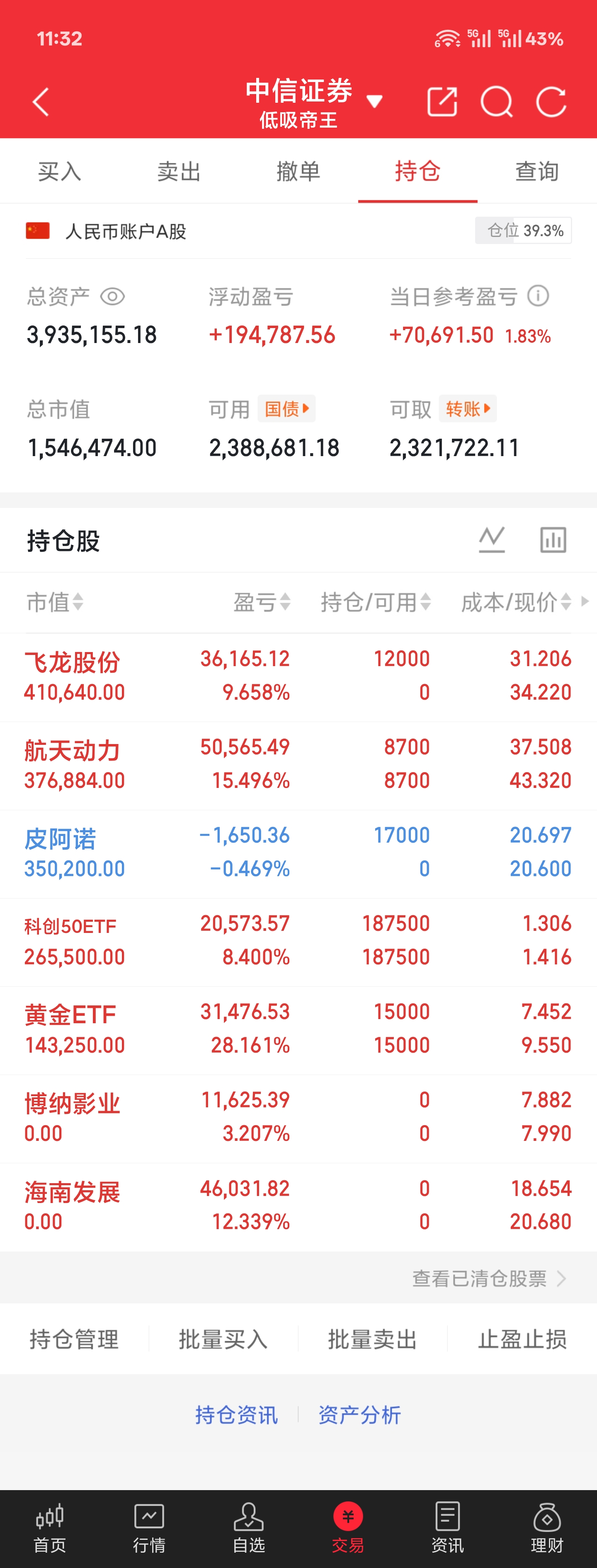Go to 行情 in bottom navigation
The width and height of the screenshot is (597, 1568).
tap(149, 1528)
